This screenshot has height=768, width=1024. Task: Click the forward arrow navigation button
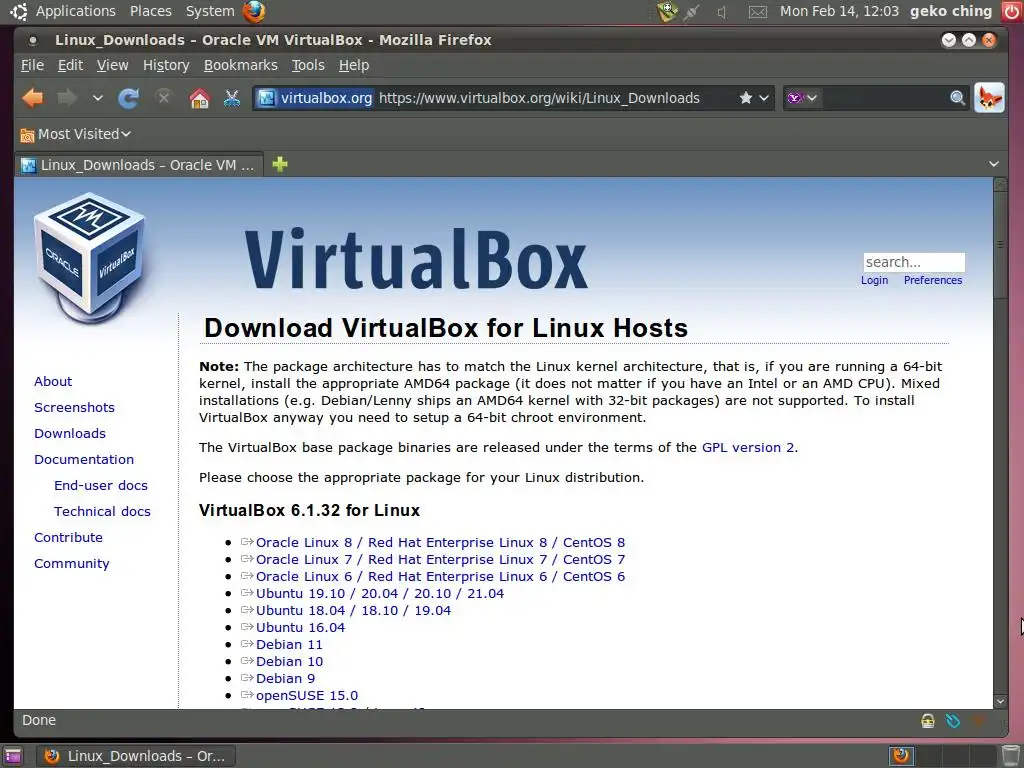[x=67, y=98]
